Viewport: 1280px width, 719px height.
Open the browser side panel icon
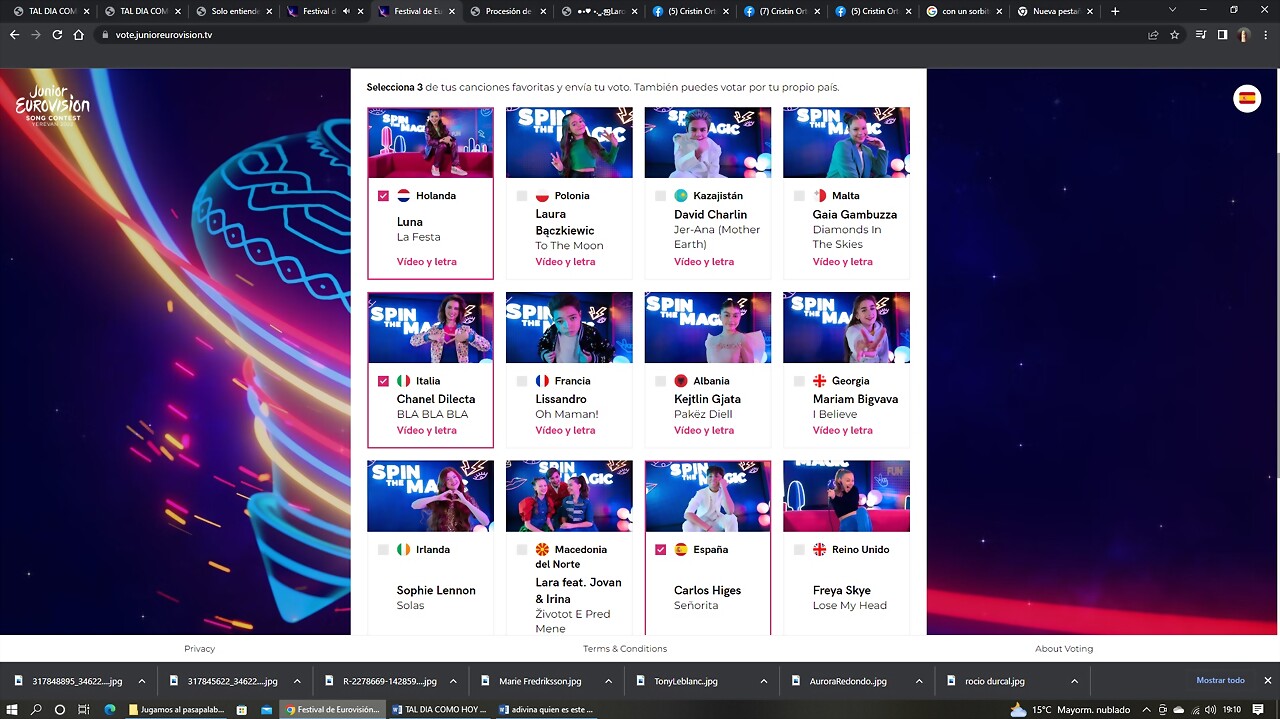pyautogui.click(x=1222, y=34)
